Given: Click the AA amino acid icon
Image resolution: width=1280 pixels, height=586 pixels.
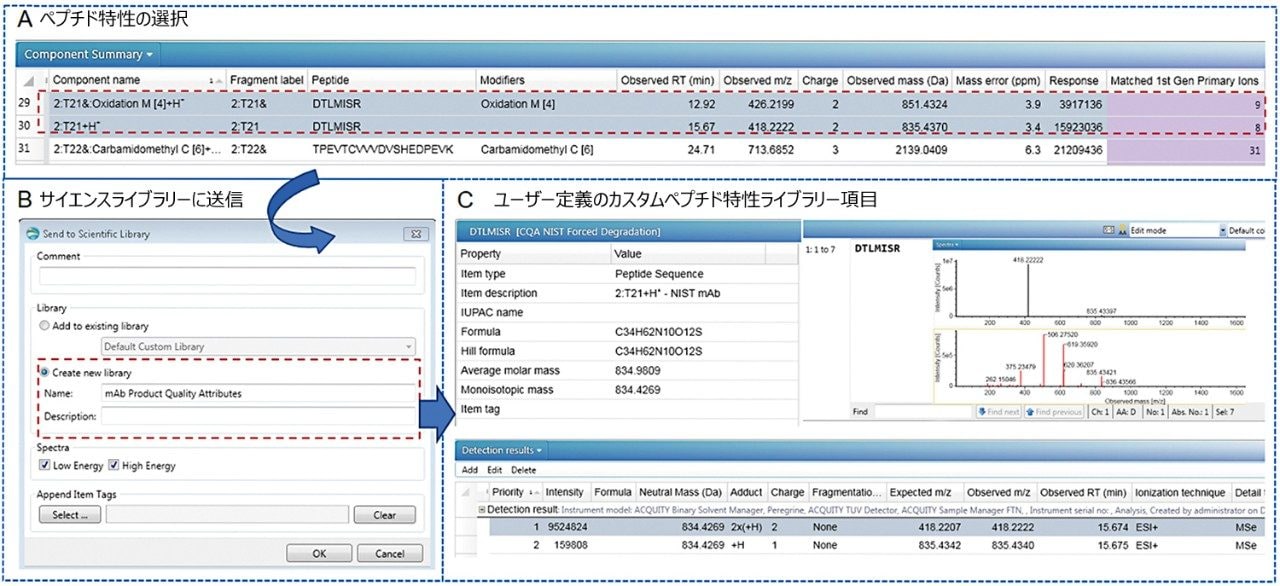Looking at the screenshot, I should tap(1121, 230).
